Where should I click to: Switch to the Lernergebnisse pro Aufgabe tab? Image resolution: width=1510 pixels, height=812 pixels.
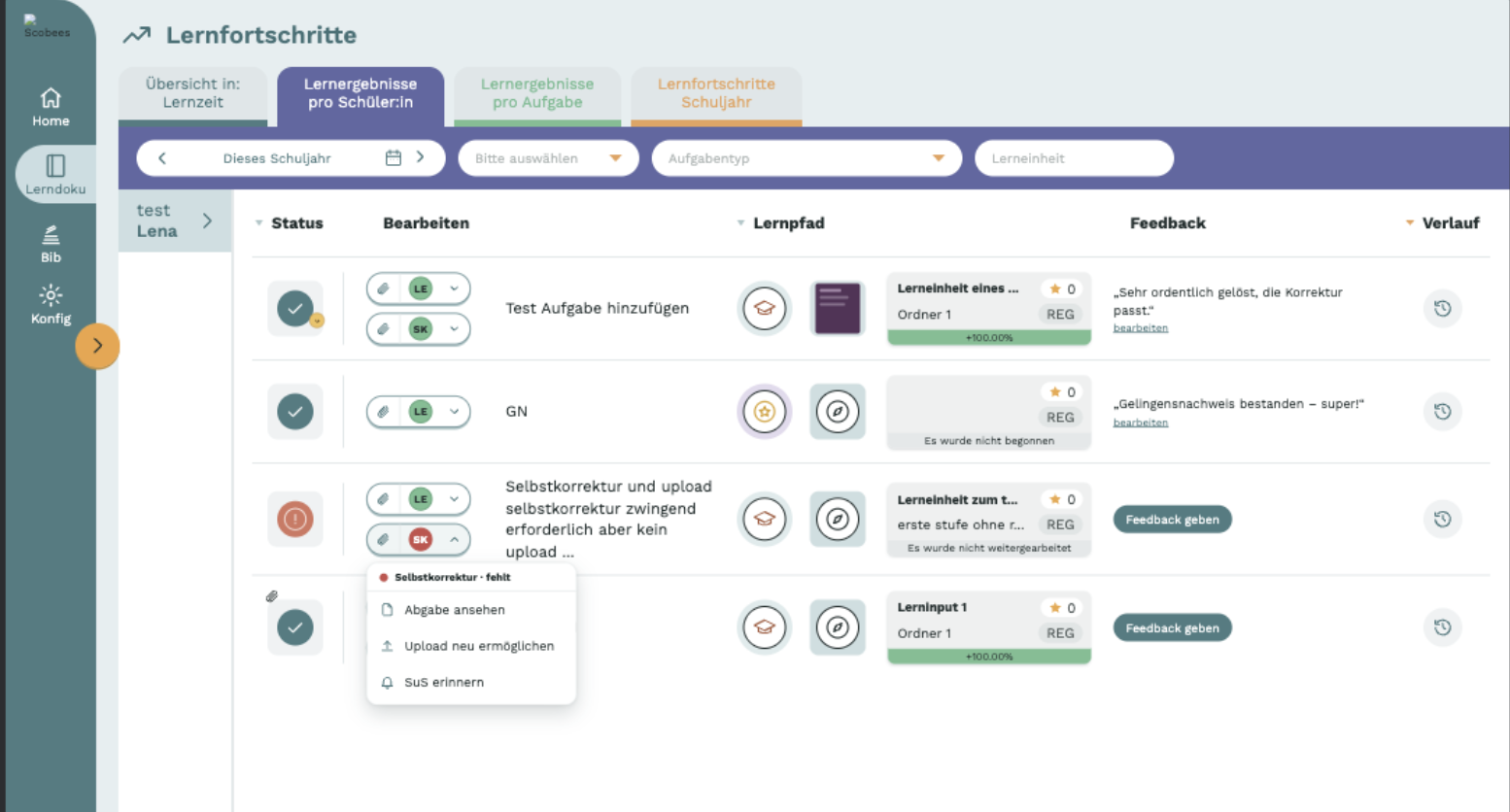point(537,94)
